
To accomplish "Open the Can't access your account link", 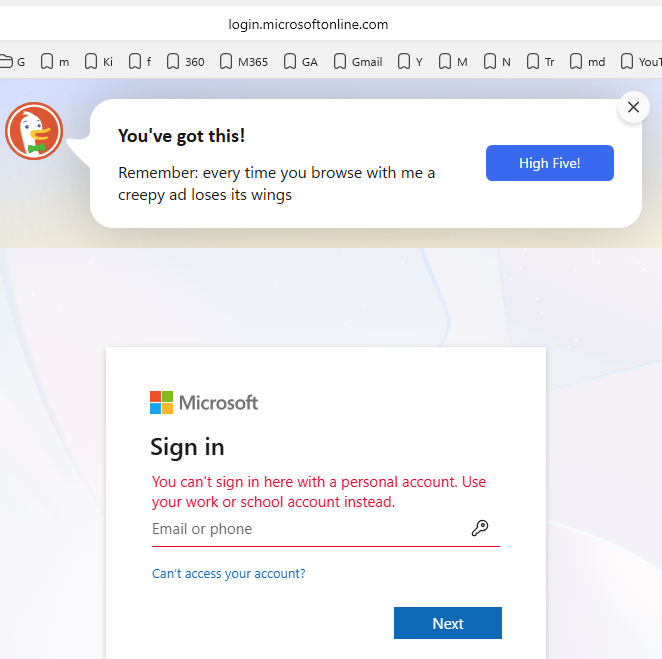I will click(228, 573).
